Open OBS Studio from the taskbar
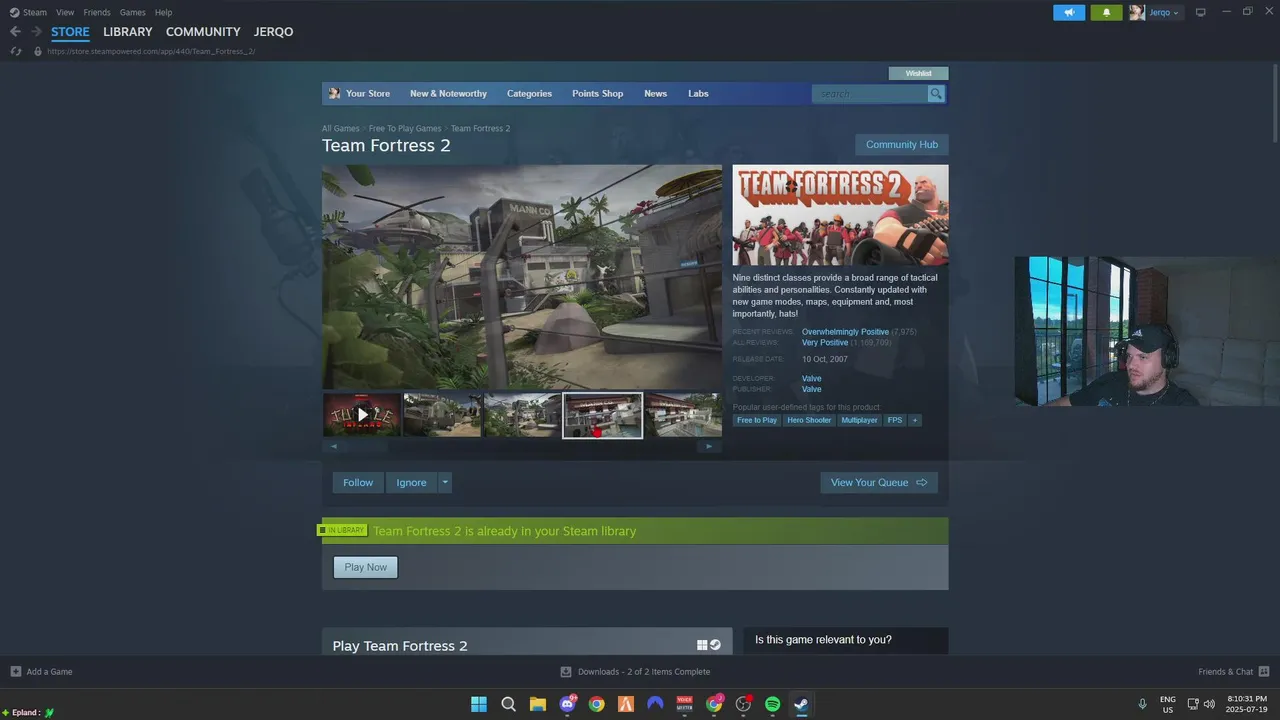Viewport: 1280px width, 720px height. coord(743,704)
